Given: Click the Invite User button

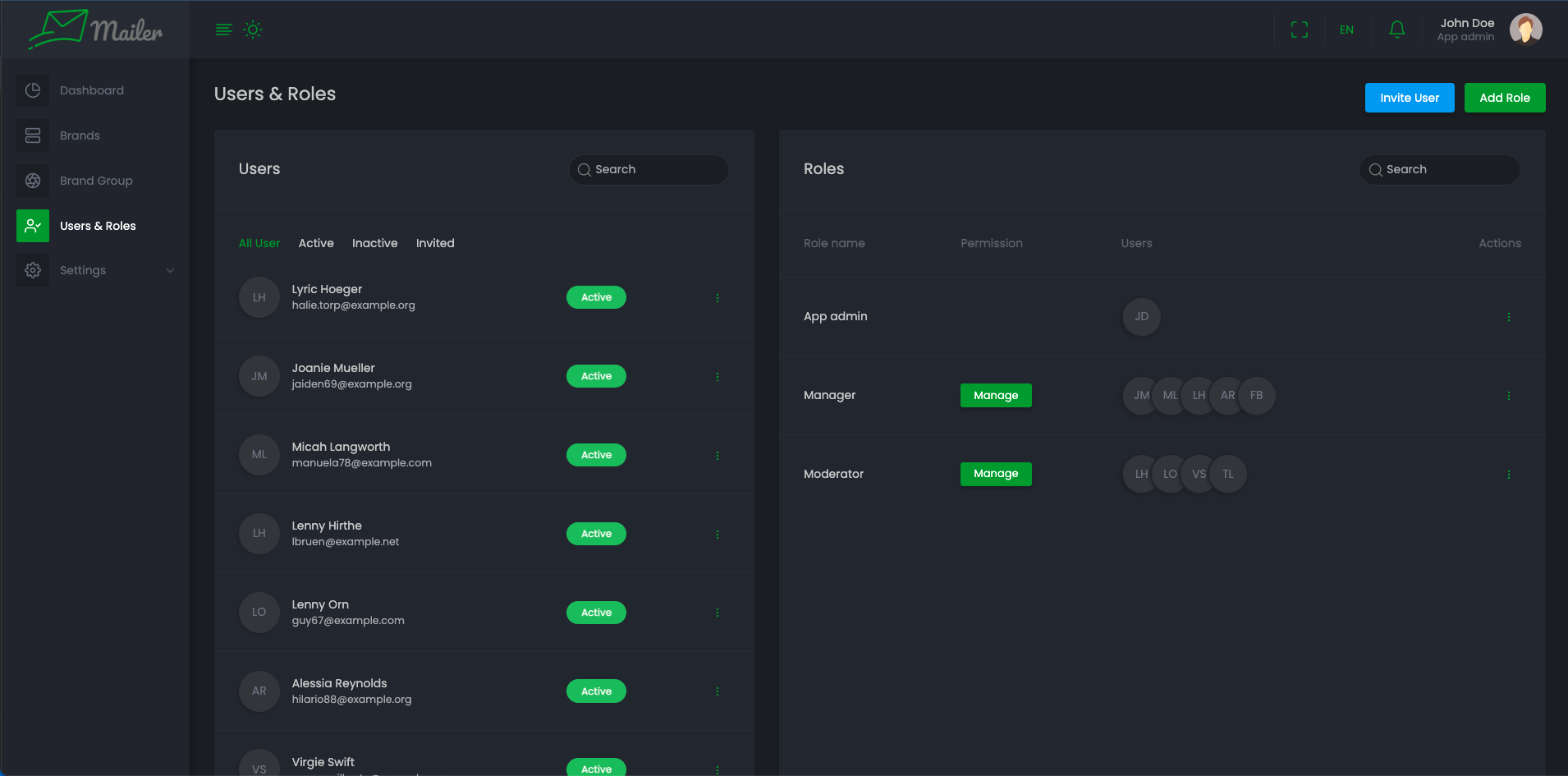Looking at the screenshot, I should 1409,98.
